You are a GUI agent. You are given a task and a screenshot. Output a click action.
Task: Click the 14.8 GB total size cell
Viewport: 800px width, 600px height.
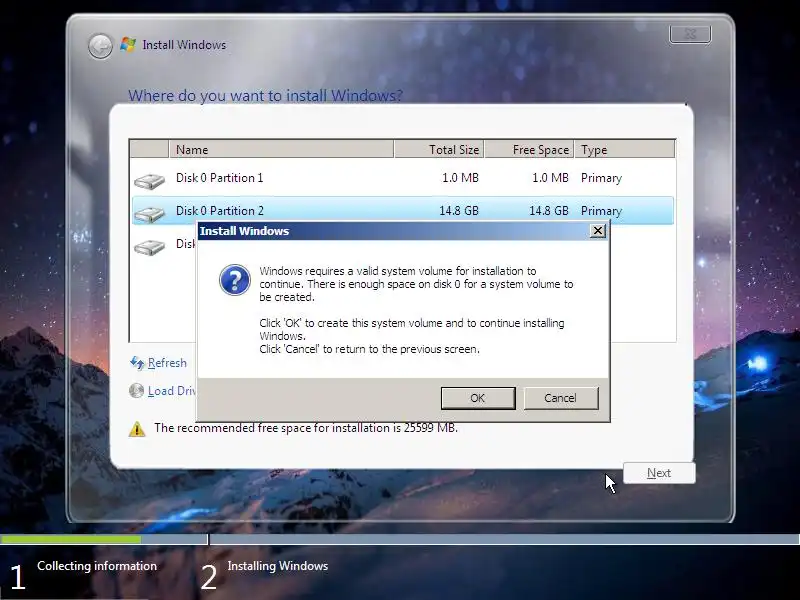click(459, 211)
